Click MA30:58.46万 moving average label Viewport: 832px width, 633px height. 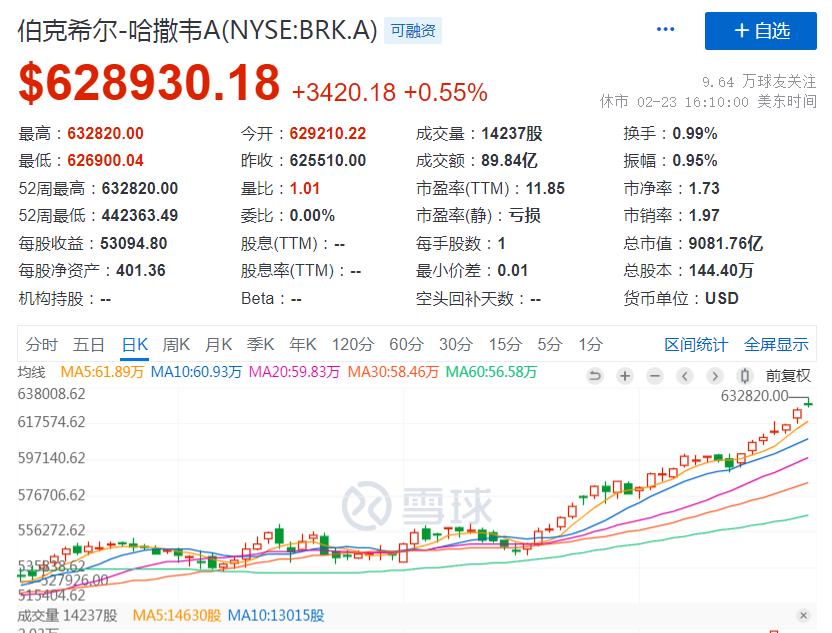(393, 372)
